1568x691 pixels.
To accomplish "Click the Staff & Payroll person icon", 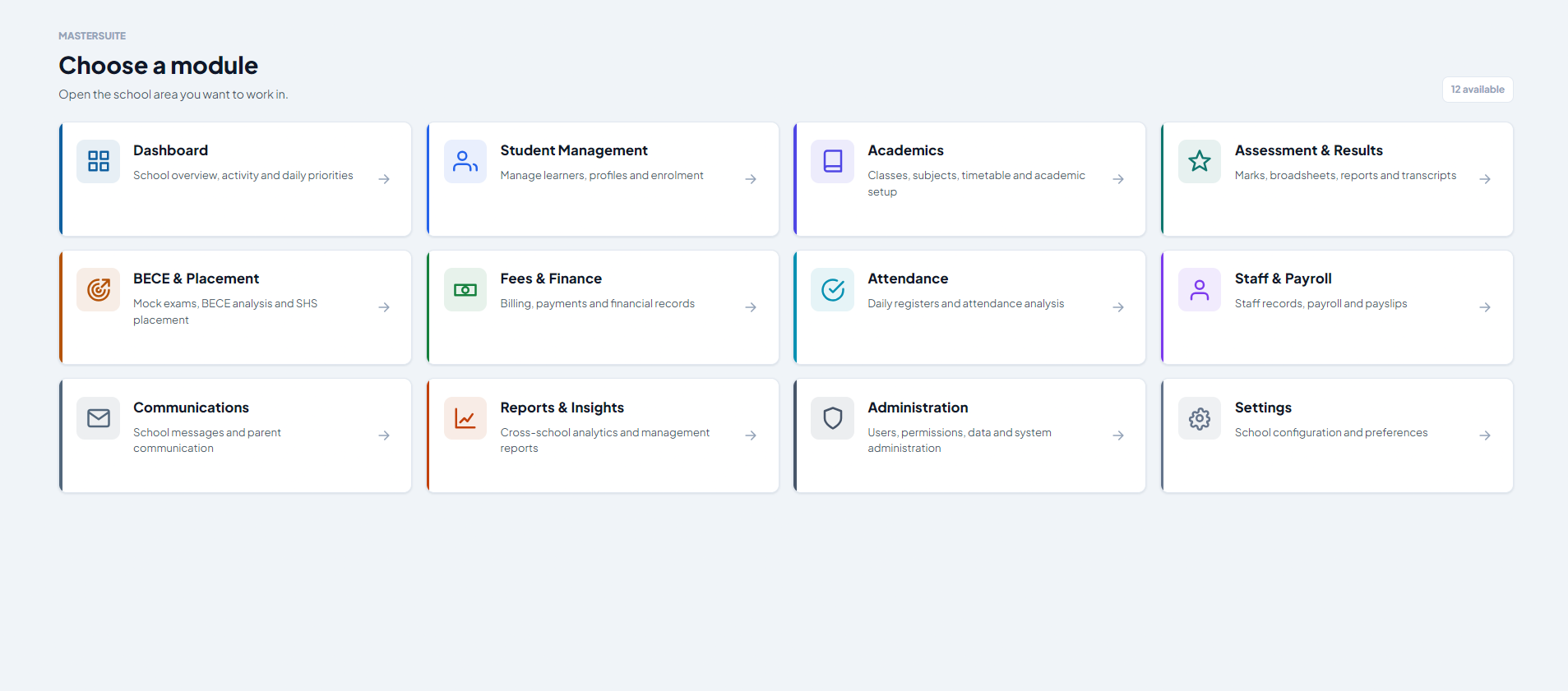I will pos(1200,290).
